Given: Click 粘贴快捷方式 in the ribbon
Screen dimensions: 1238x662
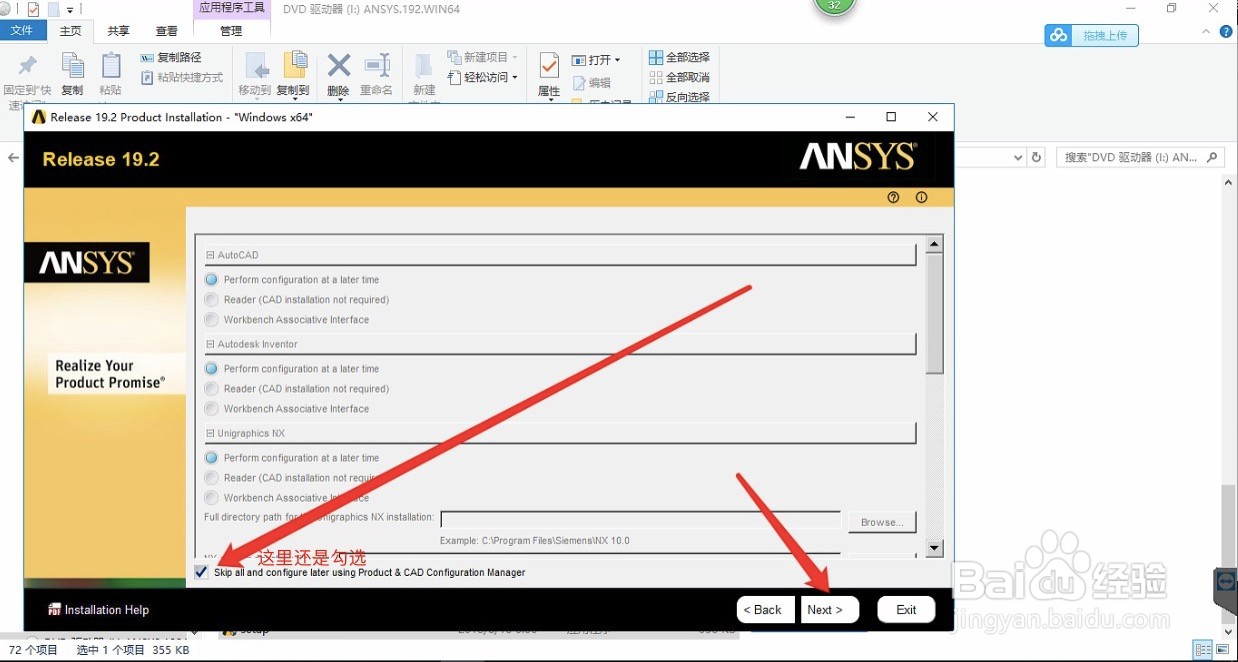Looking at the screenshot, I should click(x=182, y=78).
